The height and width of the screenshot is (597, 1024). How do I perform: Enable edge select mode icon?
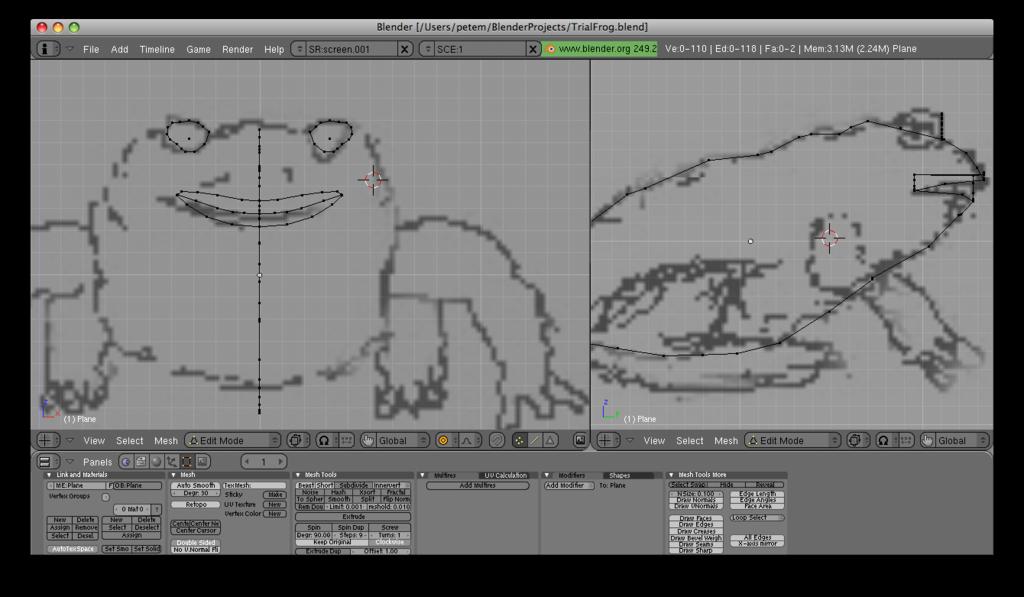(535, 440)
